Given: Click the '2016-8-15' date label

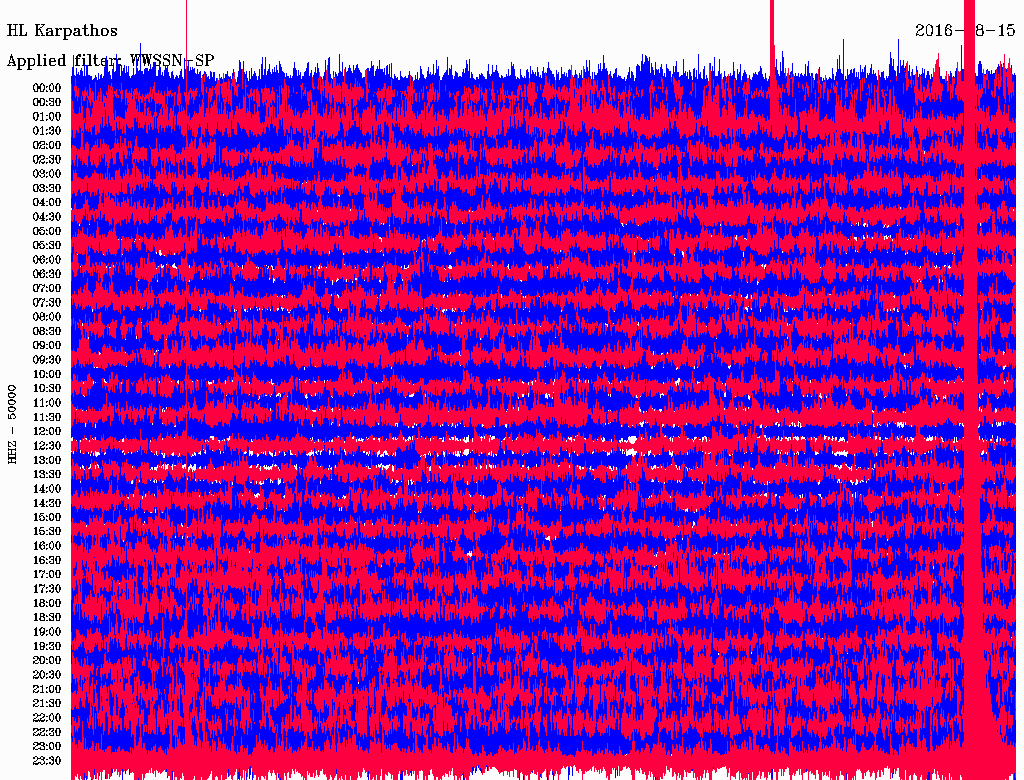Looking at the screenshot, I should (x=965, y=31).
